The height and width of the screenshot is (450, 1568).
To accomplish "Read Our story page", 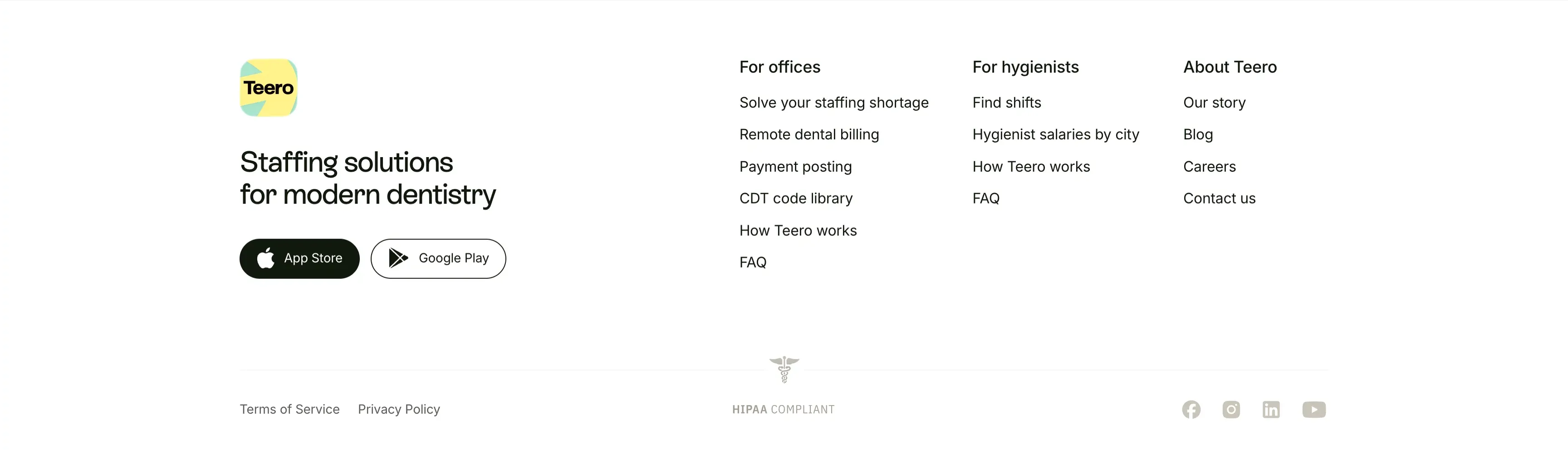I will (x=1215, y=103).
